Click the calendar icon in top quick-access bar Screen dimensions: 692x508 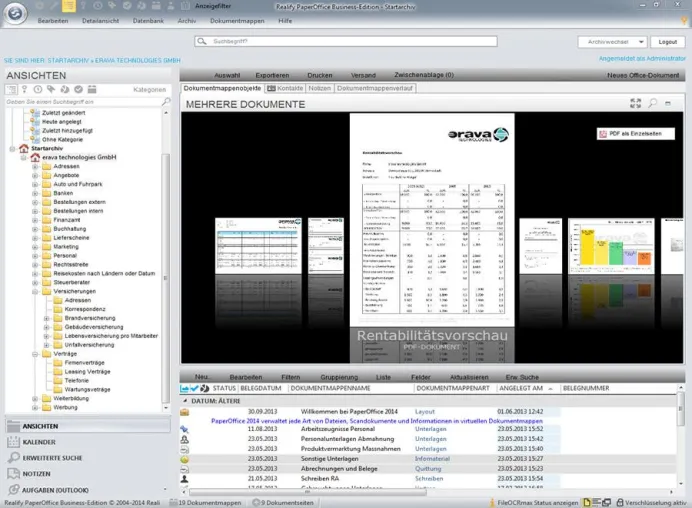pyautogui.click(x=156, y=6)
